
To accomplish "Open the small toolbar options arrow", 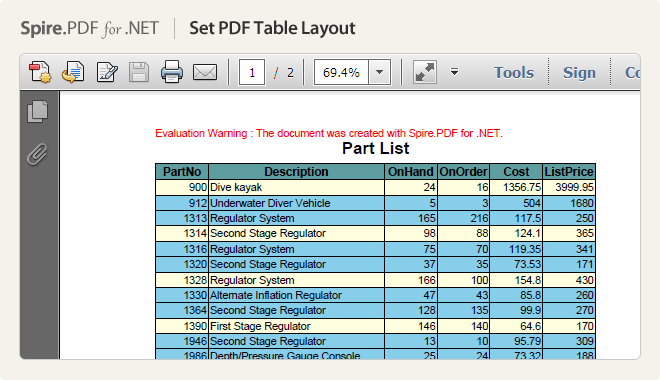I will (454, 72).
